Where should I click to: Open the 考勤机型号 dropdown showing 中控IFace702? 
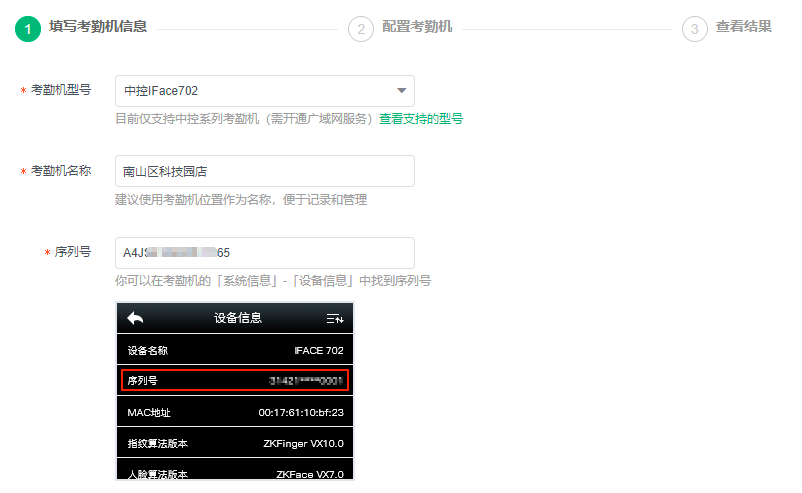(265, 91)
